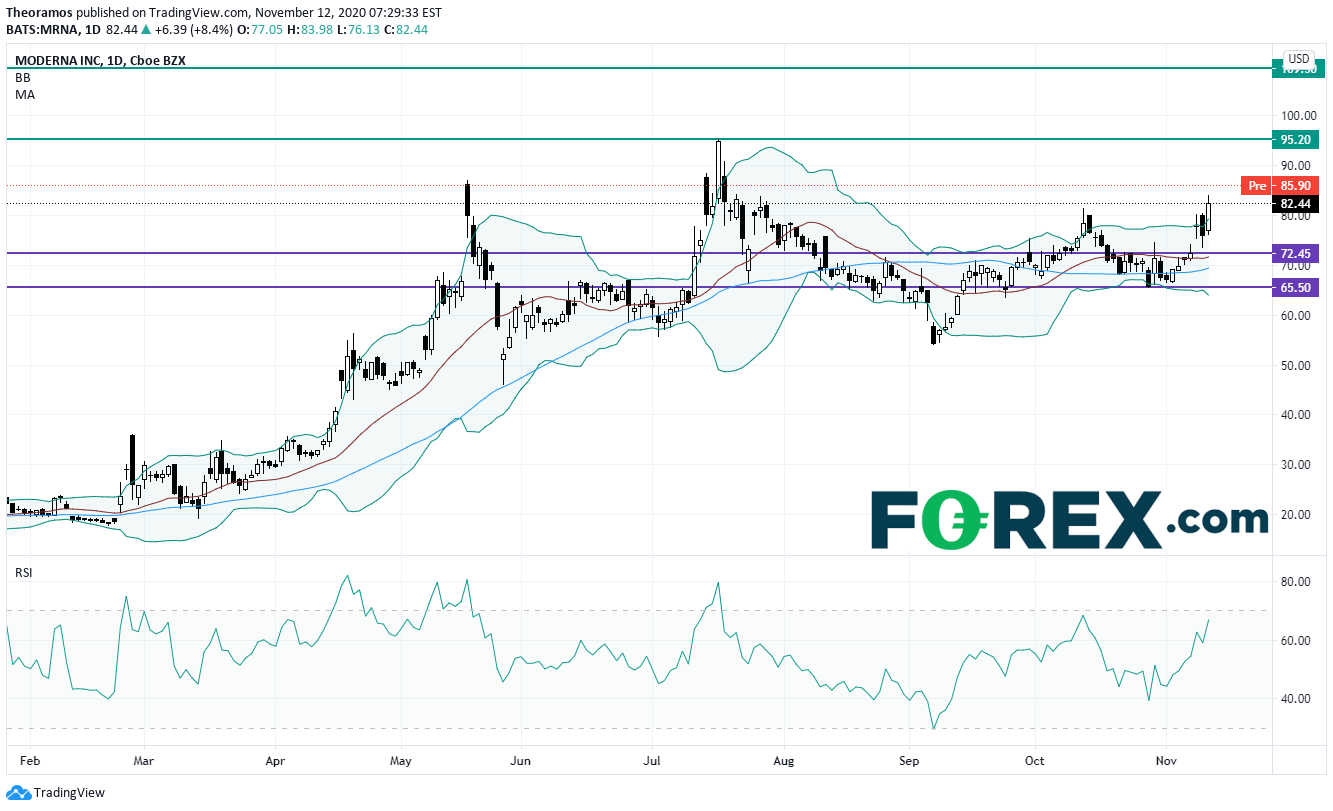Click the Aug label on time axis
Screen dimensions: 1333x811
(x=784, y=761)
